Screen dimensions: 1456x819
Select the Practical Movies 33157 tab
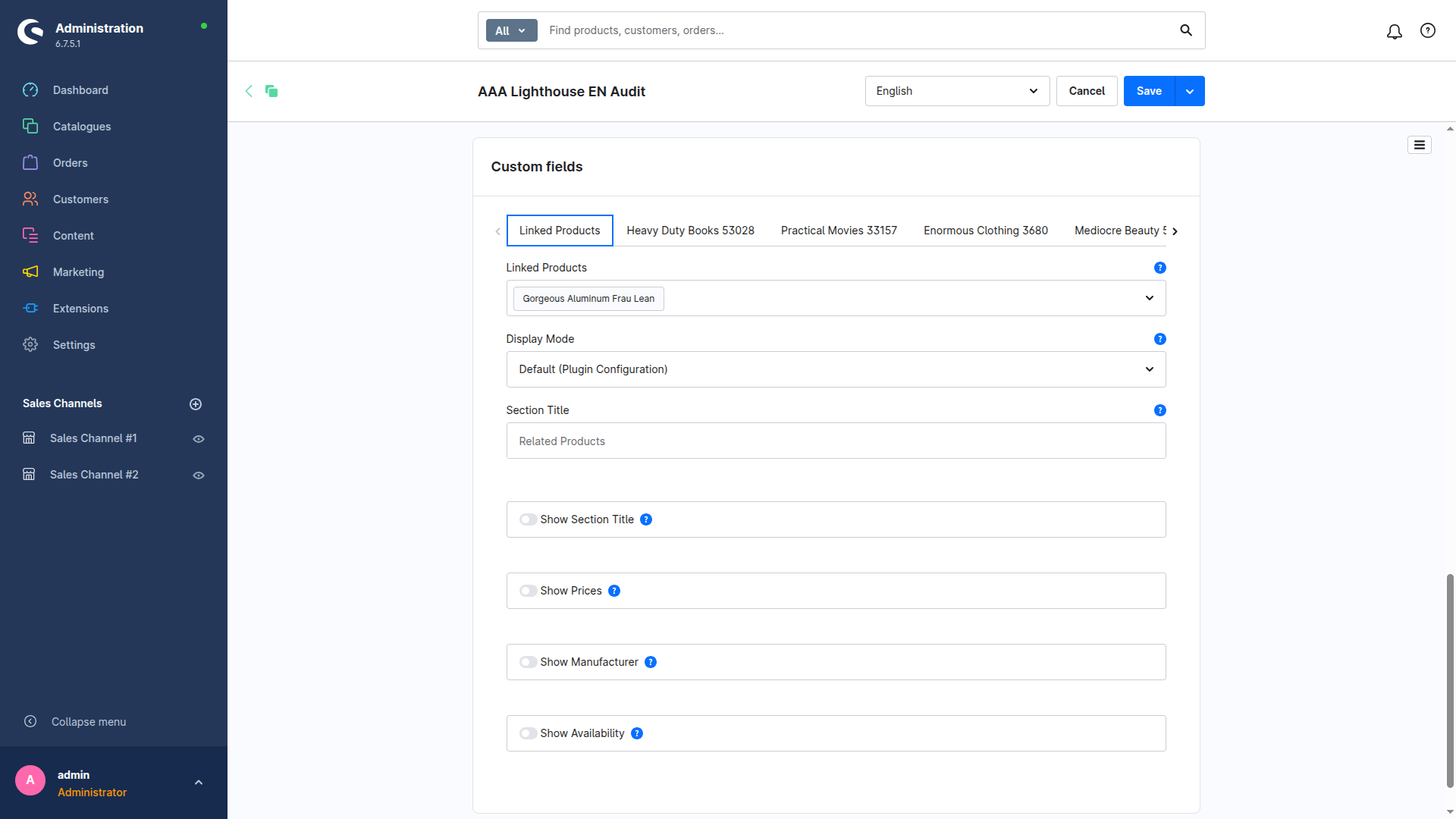839,231
